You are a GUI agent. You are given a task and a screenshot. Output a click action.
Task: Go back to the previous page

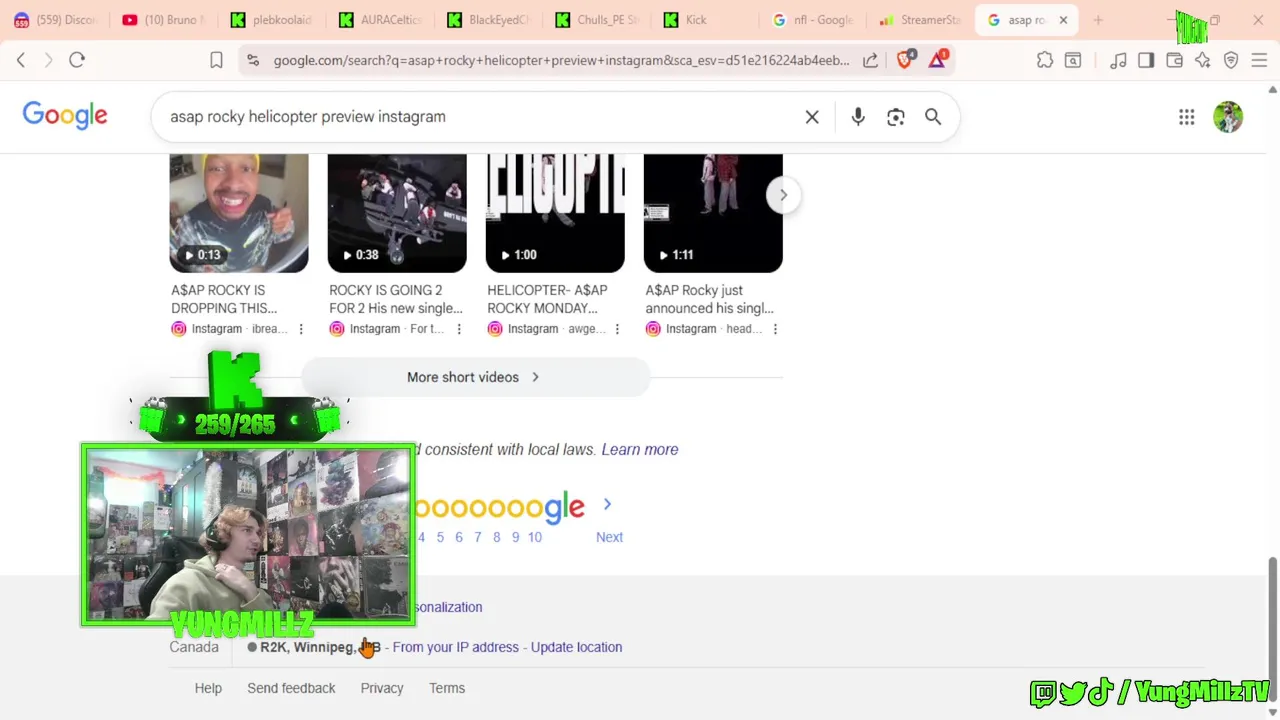tap(21, 60)
